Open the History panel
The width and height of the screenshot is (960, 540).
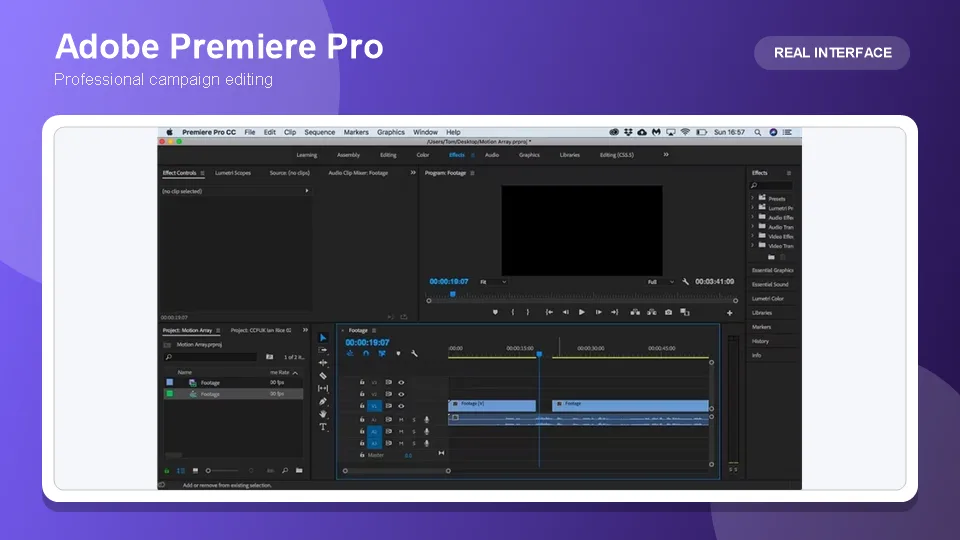pyautogui.click(x=760, y=342)
